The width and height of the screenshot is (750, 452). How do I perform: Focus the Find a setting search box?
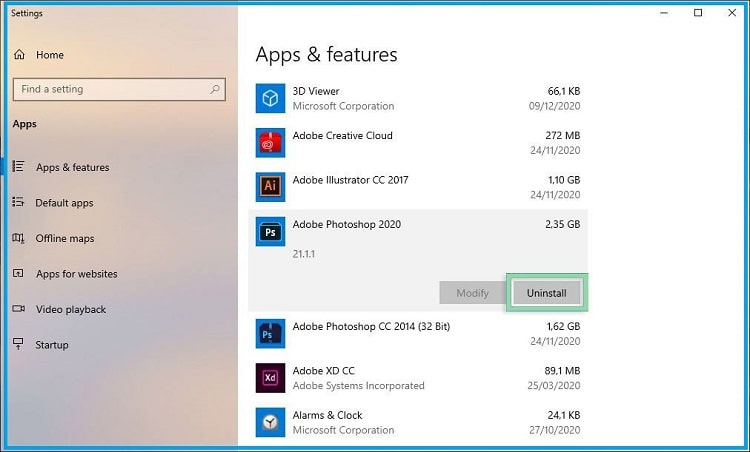119,89
